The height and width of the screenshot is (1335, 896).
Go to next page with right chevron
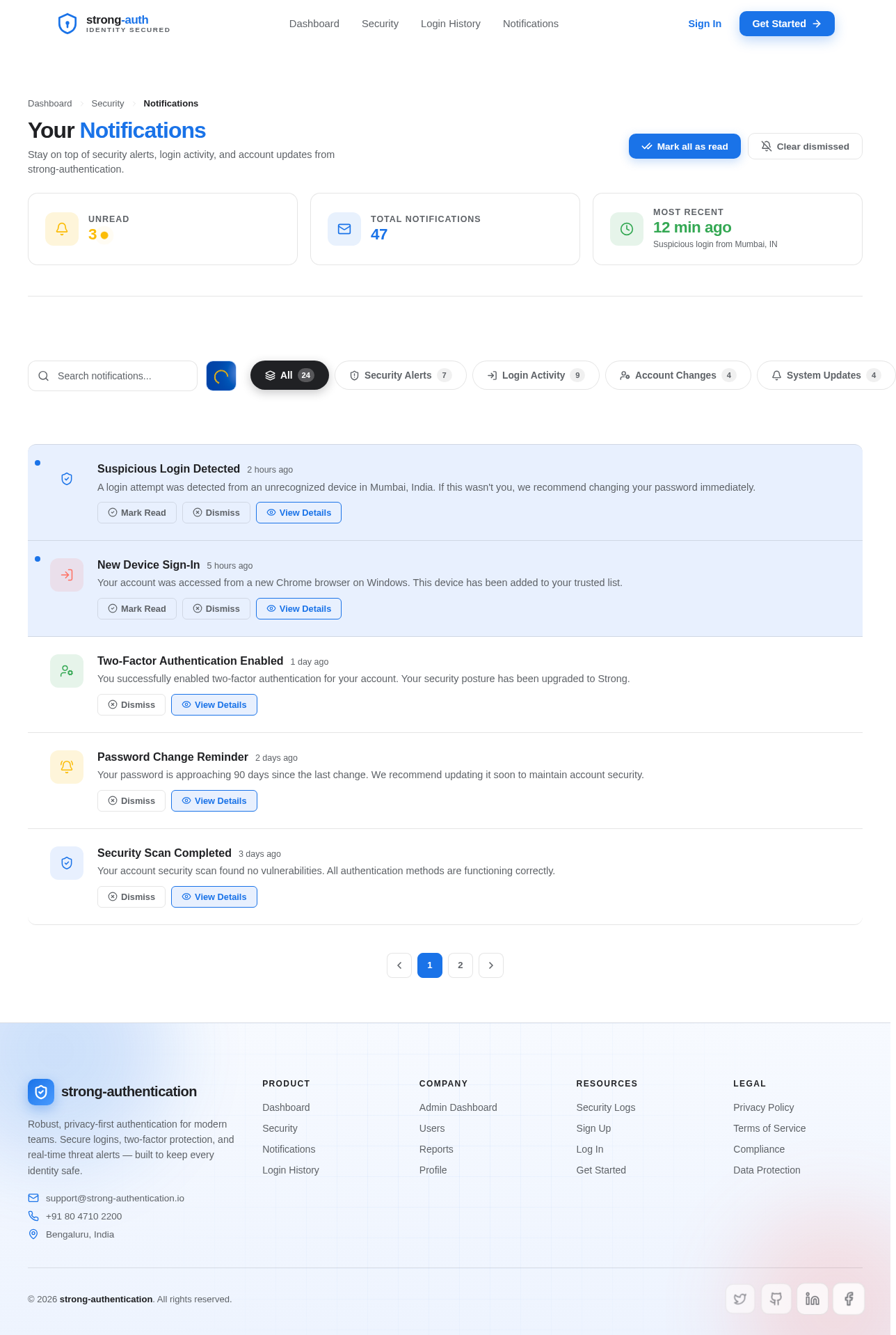491,965
